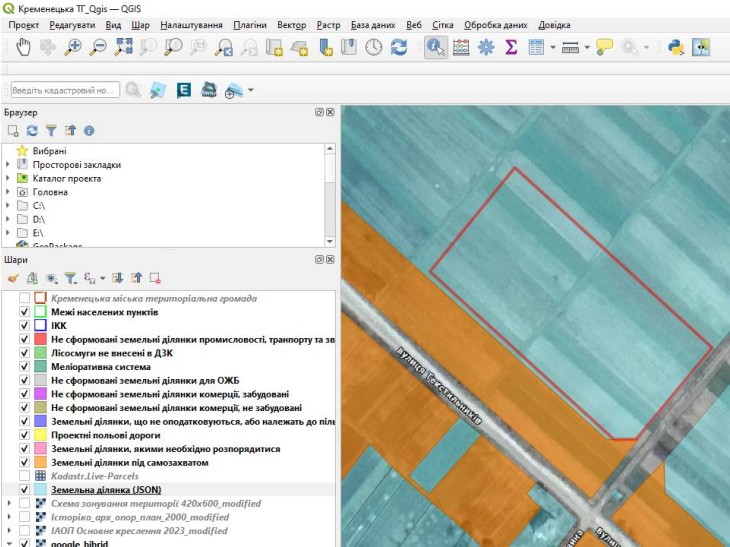Open measure tool dropdown arrow
Viewport: 730px width, 547px height.
pos(587,47)
